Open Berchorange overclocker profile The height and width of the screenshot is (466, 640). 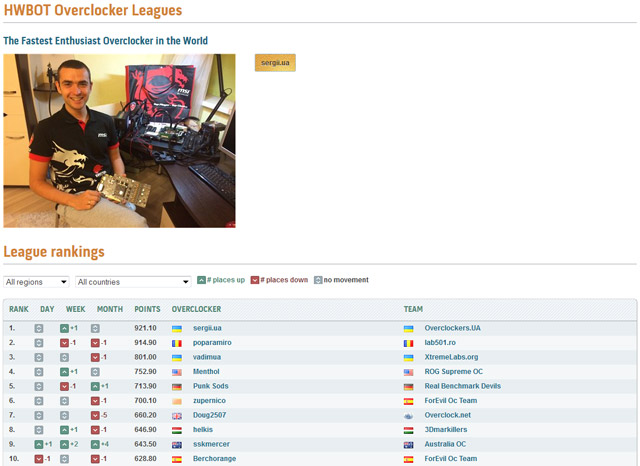215,459
